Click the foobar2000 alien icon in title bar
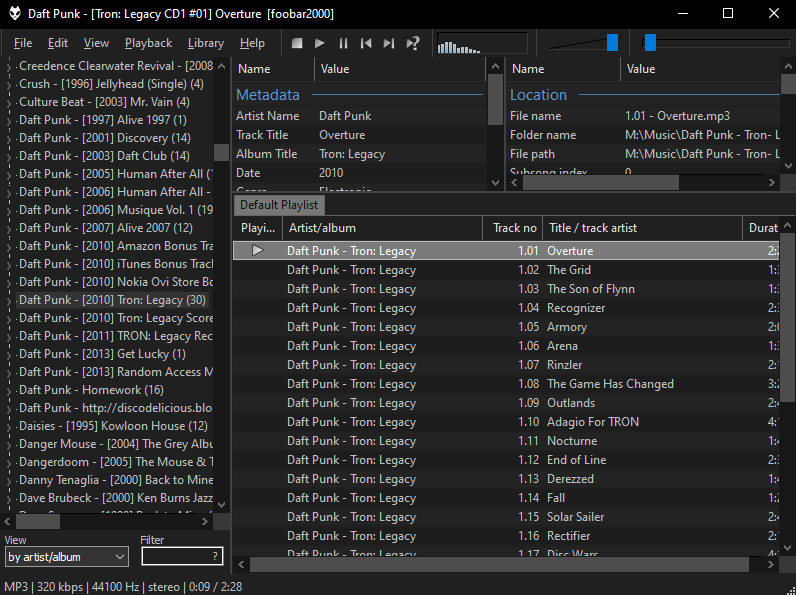Image resolution: width=796 pixels, height=595 pixels. pyautogui.click(x=15, y=14)
